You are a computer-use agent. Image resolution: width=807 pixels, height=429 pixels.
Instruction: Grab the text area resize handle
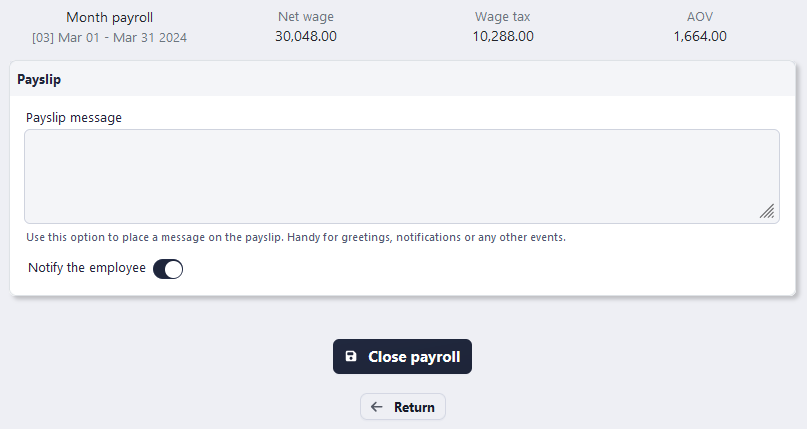click(x=767, y=211)
